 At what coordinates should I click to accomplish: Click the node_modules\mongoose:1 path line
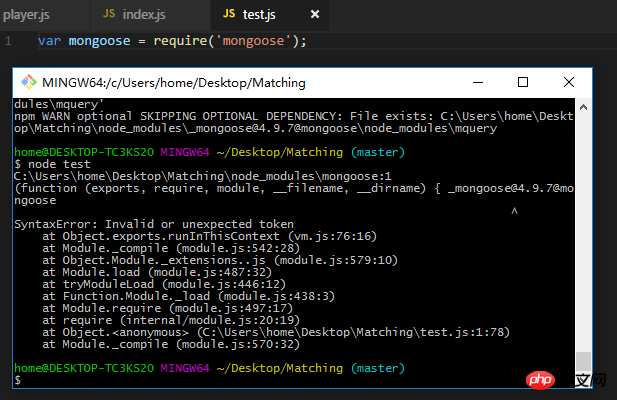click(x=203, y=176)
